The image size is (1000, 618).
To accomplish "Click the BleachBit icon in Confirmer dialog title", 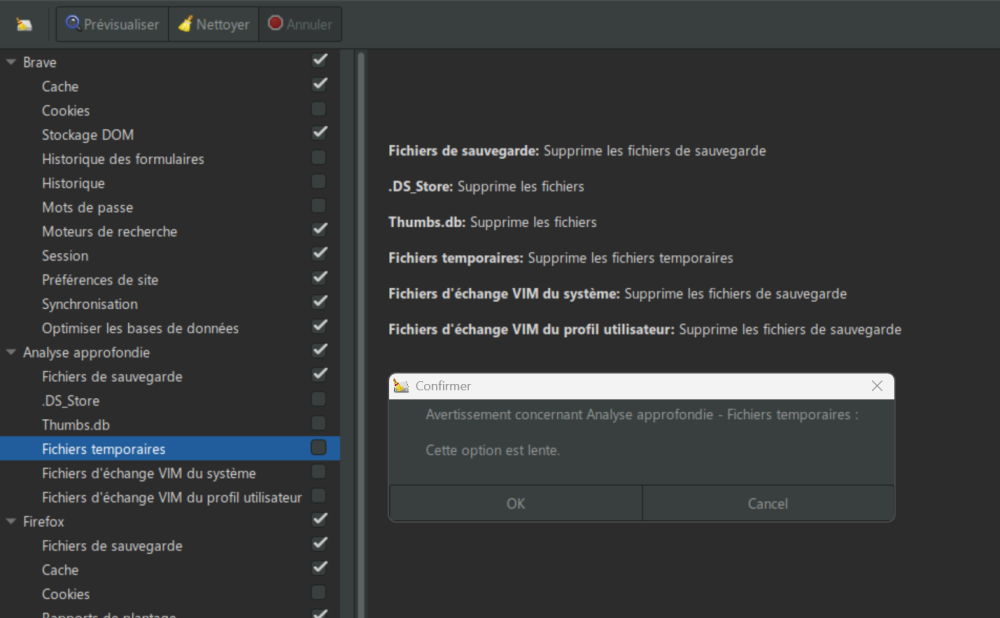I will coord(402,386).
